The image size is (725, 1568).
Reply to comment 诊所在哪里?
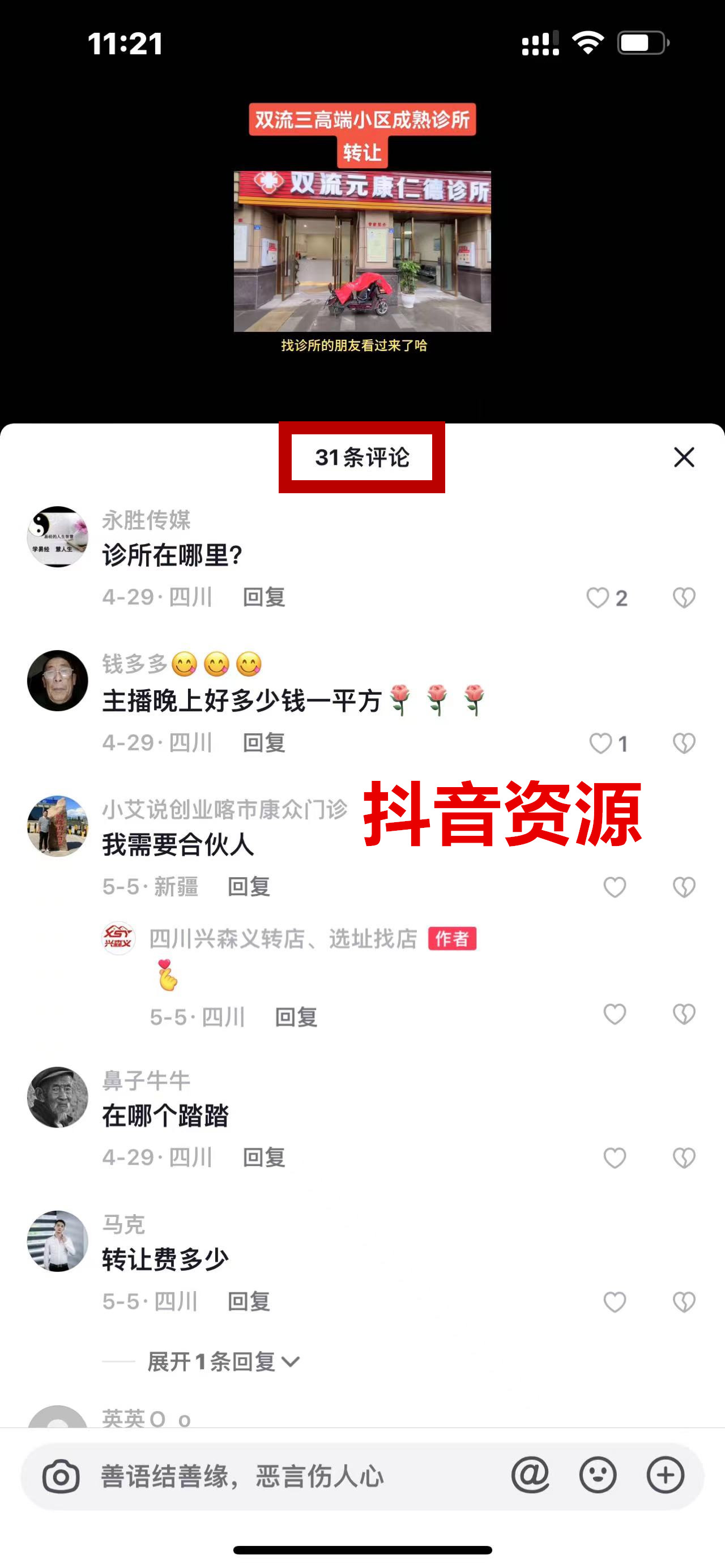264,597
